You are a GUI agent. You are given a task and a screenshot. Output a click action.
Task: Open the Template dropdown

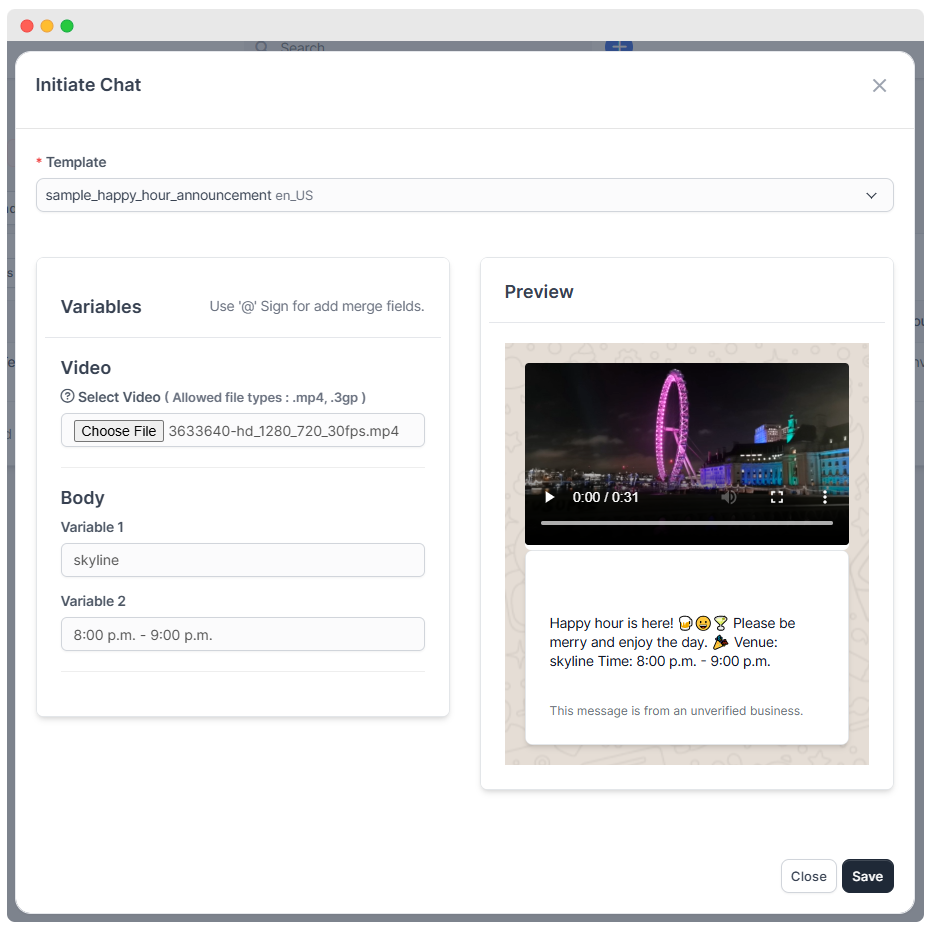(464, 196)
